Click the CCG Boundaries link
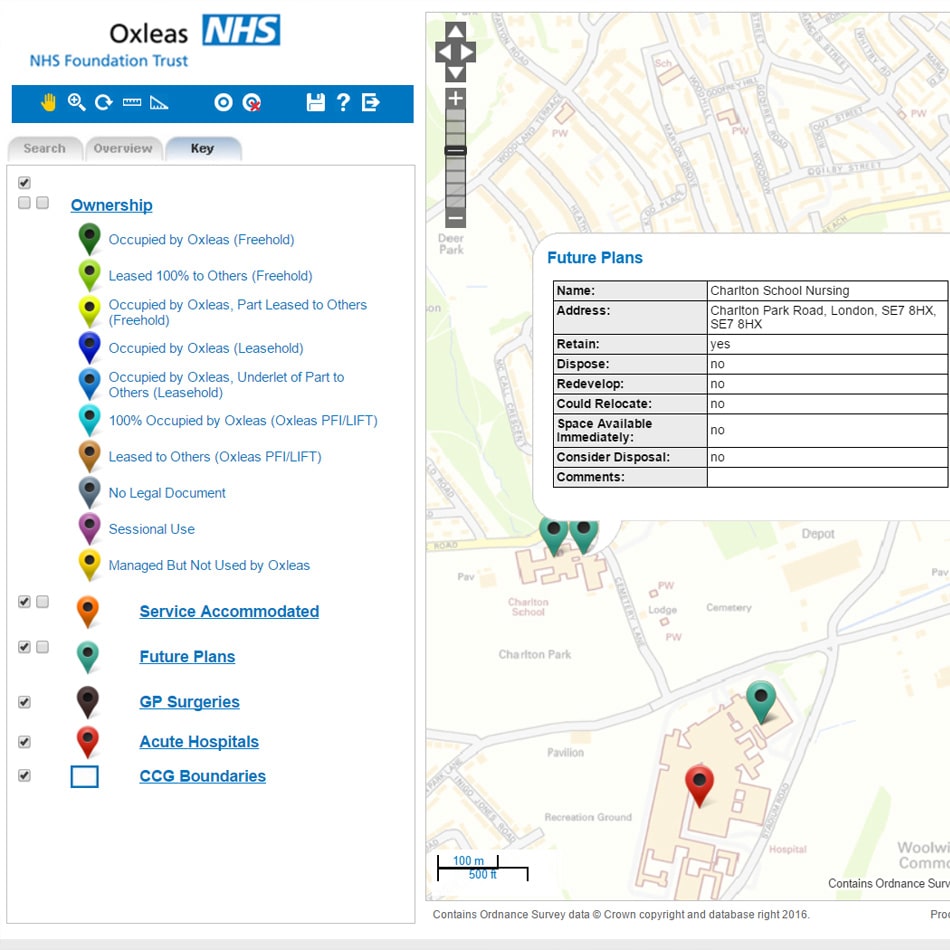 (x=202, y=776)
